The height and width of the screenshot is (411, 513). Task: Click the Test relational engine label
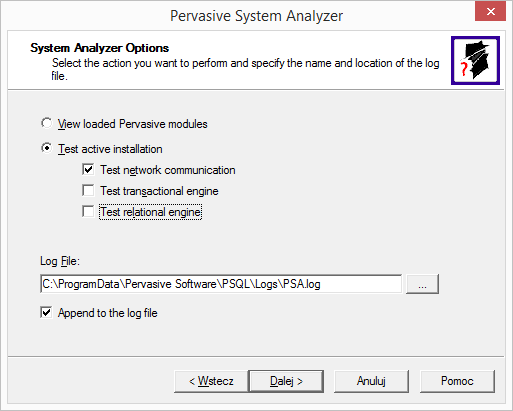151,212
